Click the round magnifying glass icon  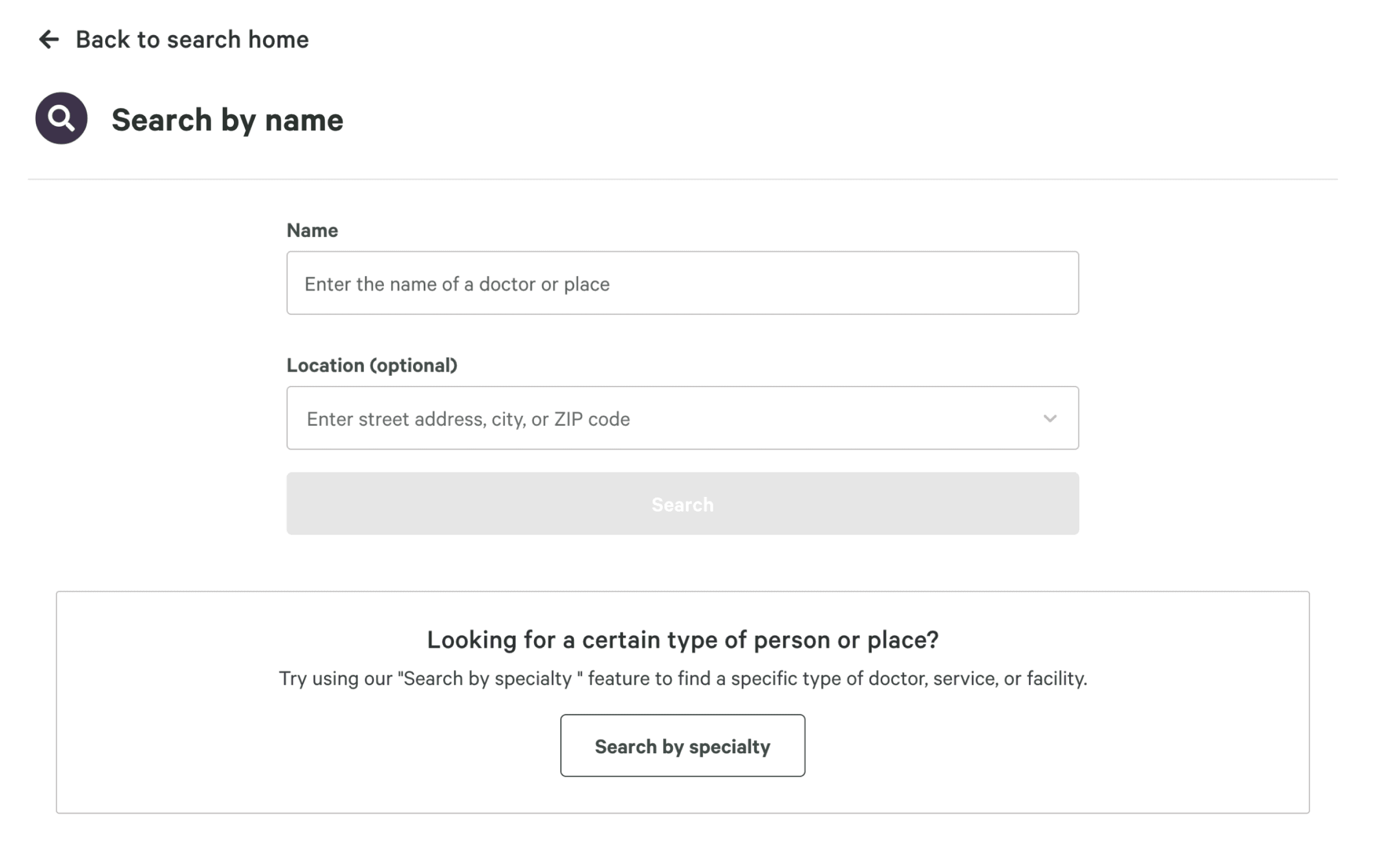coord(61,118)
